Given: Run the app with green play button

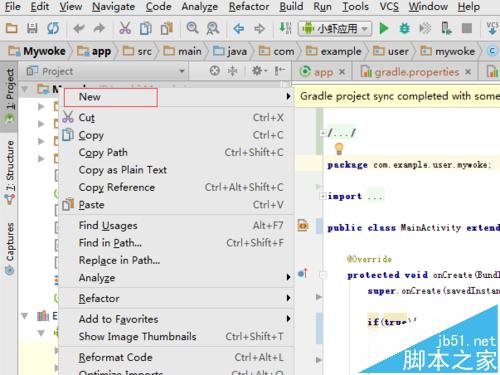Looking at the screenshot, I should pos(384,28).
